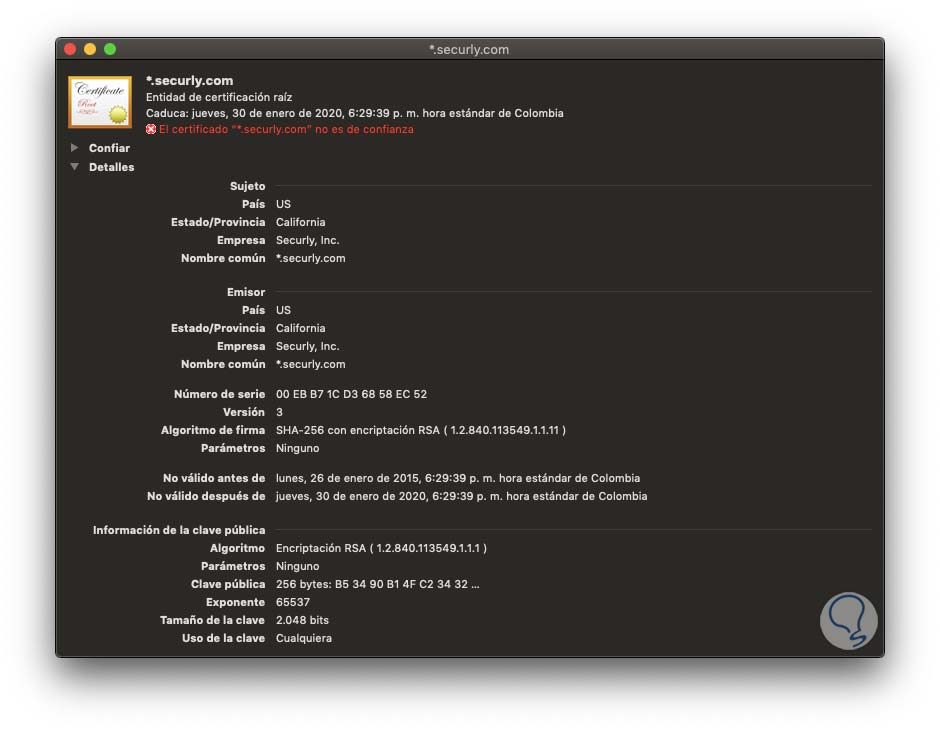940x731 pixels.
Task: Click the Confiar section label
Action: (x=109, y=148)
